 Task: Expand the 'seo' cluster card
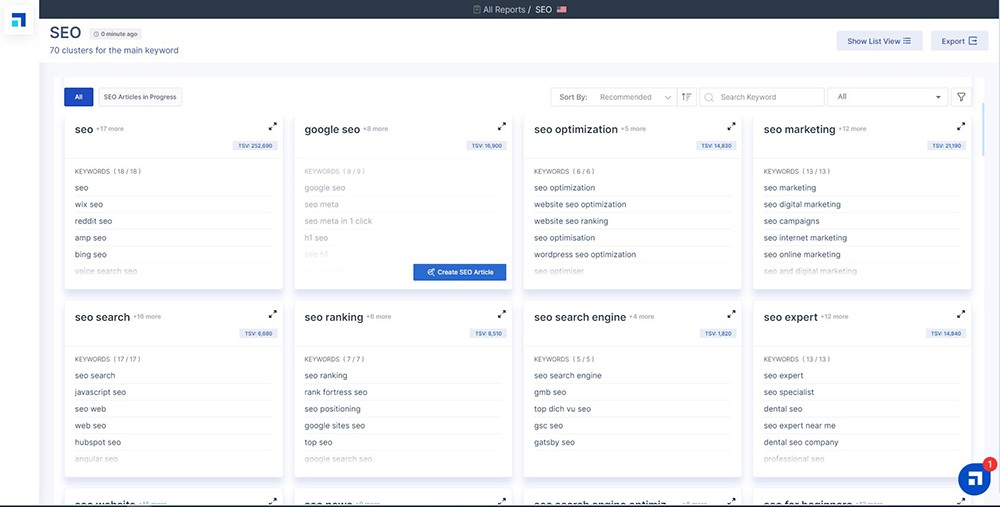273,127
